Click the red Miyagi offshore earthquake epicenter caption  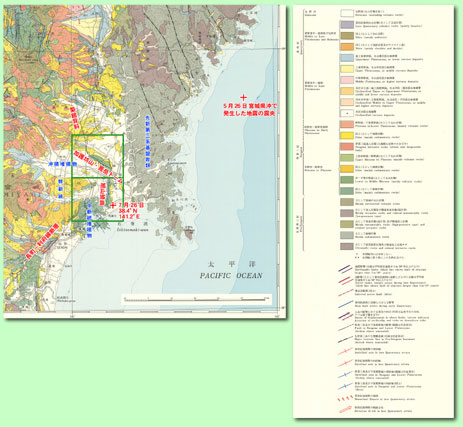coord(250,109)
